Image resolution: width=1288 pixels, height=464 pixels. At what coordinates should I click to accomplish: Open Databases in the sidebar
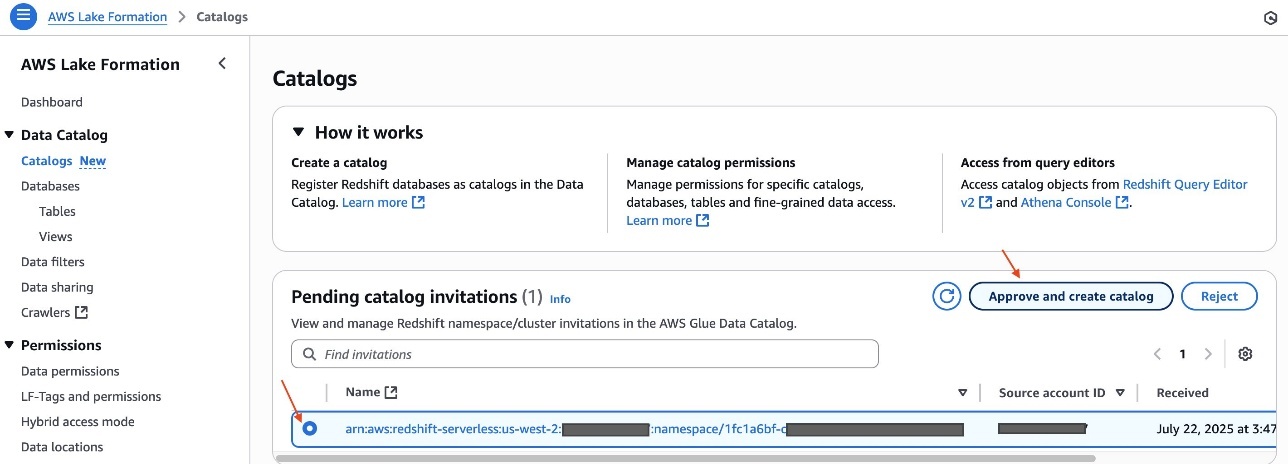(50, 186)
